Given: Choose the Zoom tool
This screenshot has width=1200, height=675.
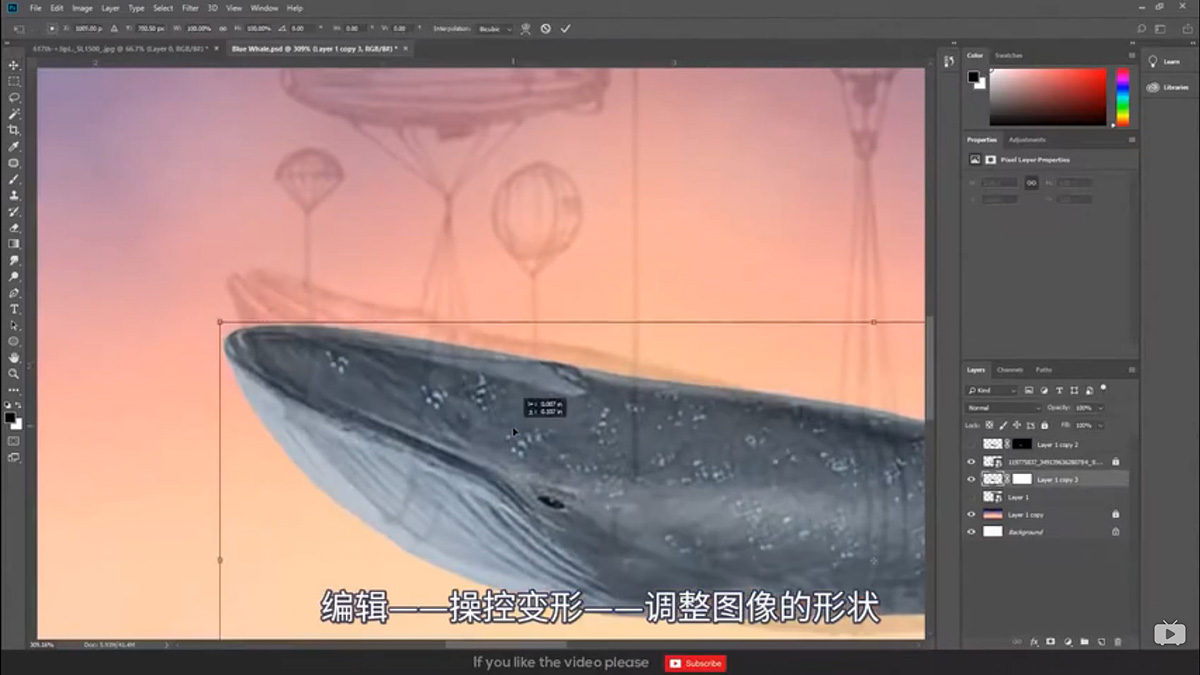Looking at the screenshot, I should pos(14,373).
